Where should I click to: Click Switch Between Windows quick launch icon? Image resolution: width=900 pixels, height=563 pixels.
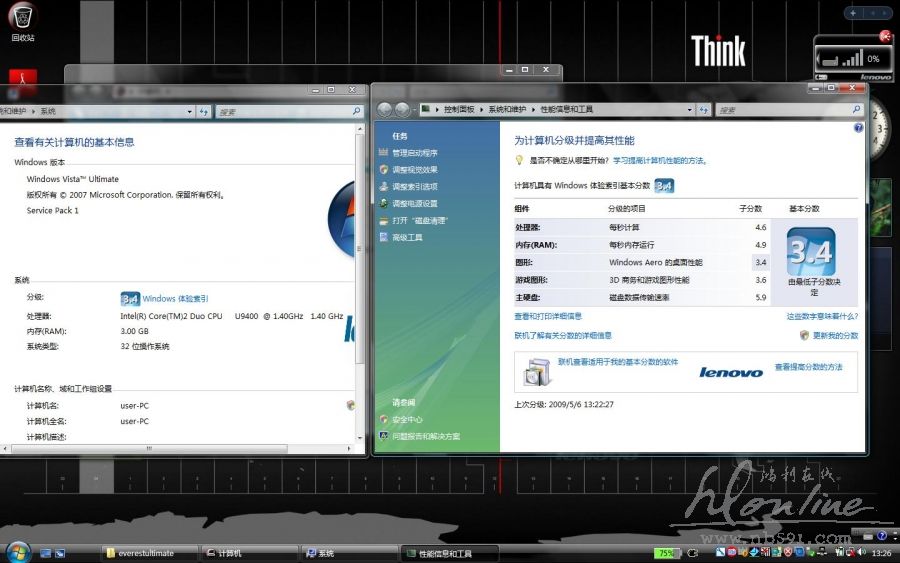(x=60, y=553)
